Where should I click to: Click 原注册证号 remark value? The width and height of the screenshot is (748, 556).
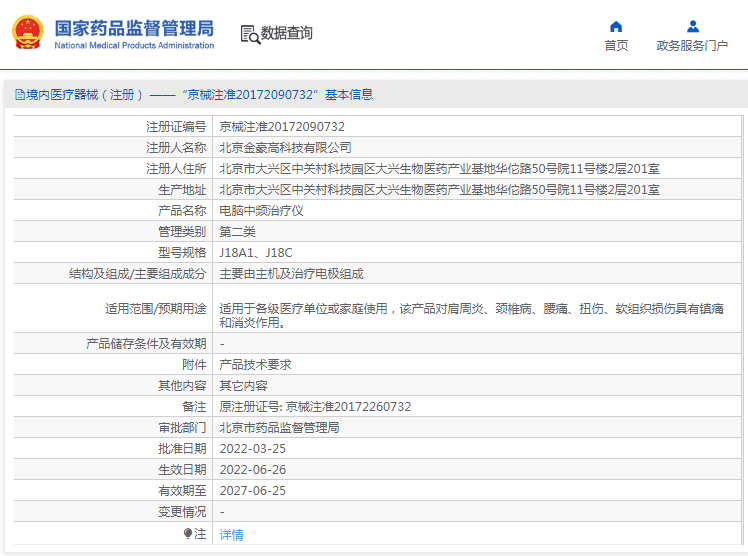click(x=315, y=407)
